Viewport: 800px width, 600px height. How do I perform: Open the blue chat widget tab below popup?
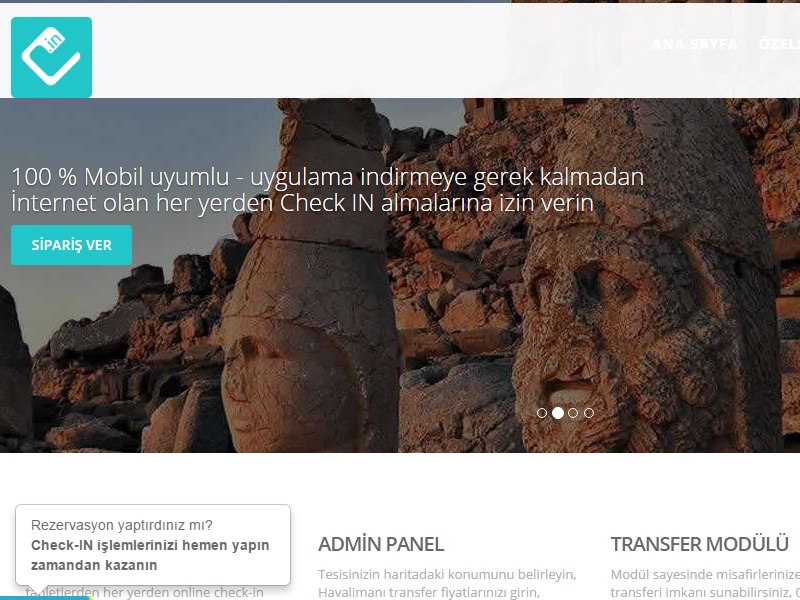(46, 597)
